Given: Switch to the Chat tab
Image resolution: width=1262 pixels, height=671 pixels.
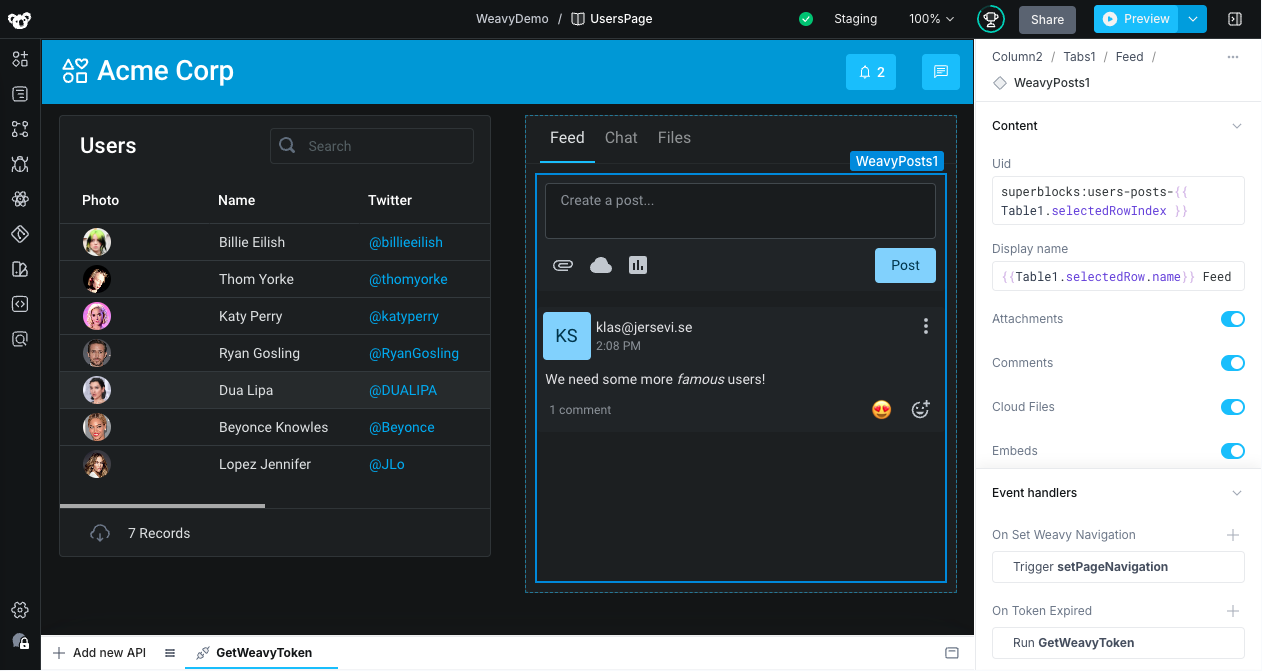Looking at the screenshot, I should (620, 138).
